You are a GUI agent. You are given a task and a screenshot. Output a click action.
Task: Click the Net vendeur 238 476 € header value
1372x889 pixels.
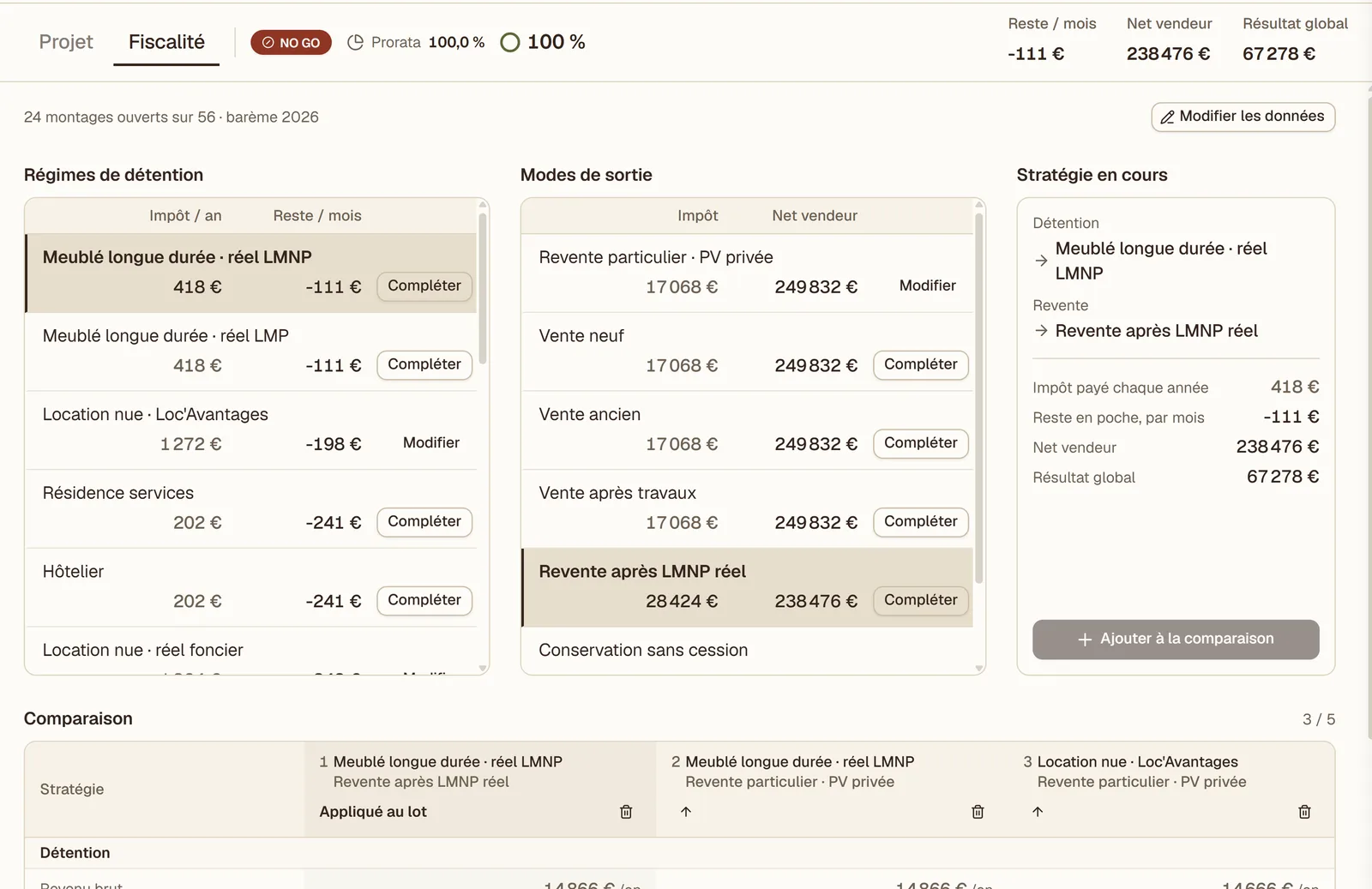(1168, 54)
